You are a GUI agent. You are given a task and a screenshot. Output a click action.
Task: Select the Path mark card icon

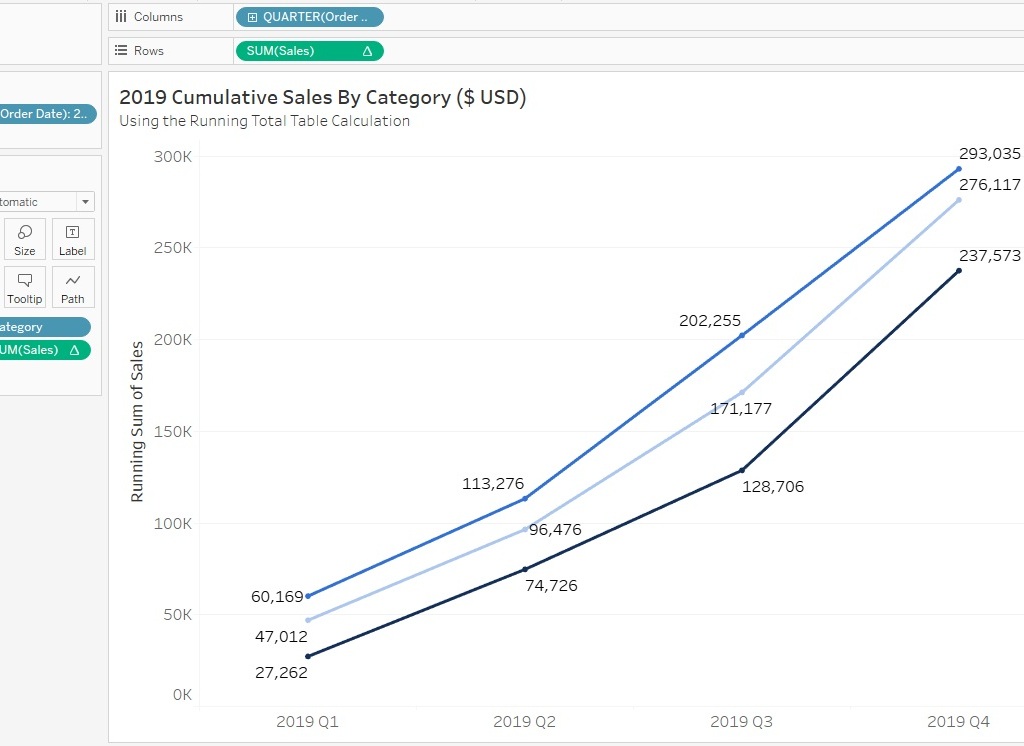[72, 287]
